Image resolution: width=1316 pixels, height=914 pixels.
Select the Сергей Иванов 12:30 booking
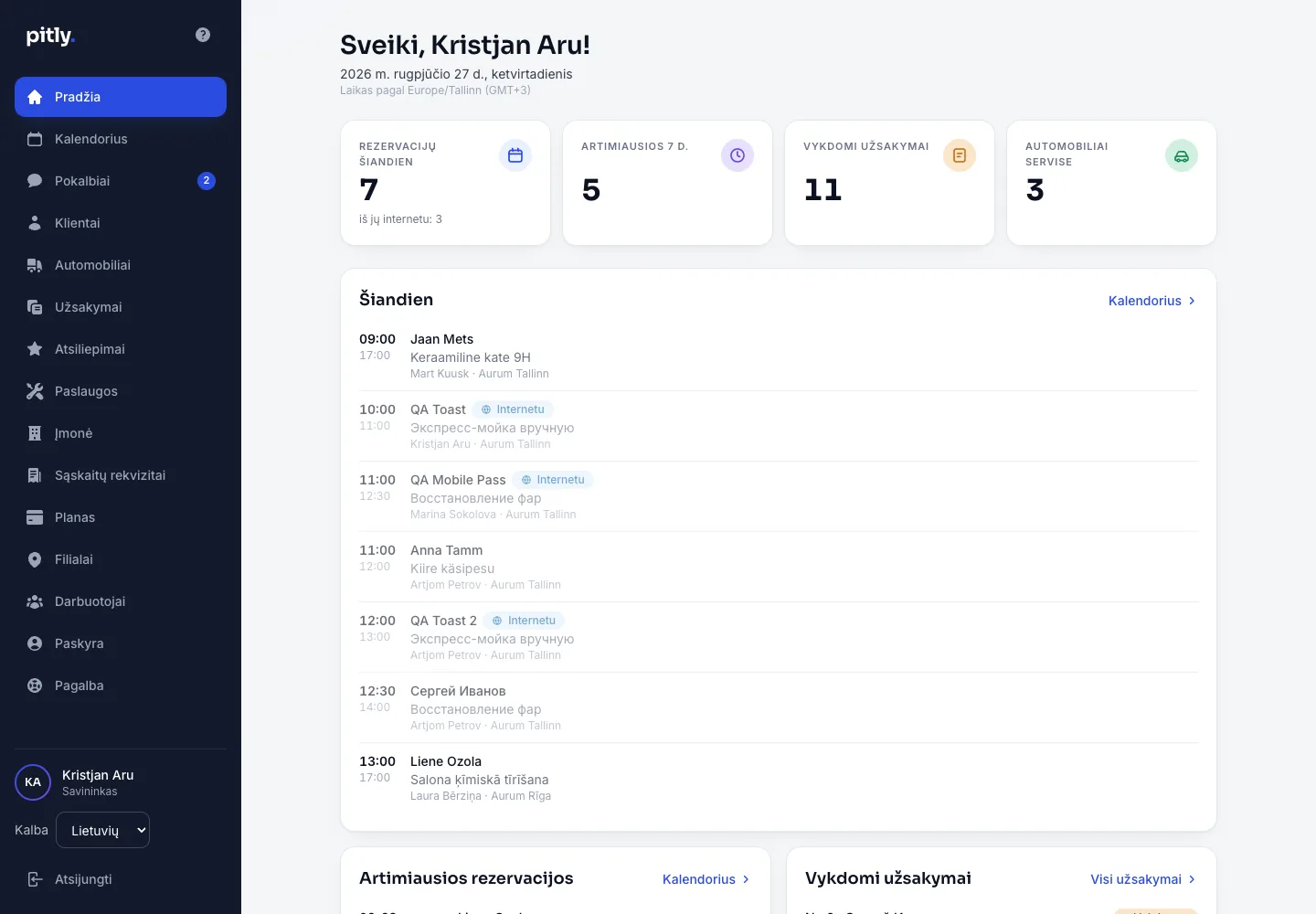tap(779, 707)
